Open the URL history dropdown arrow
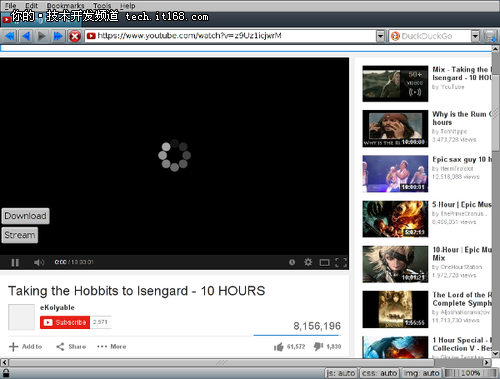This screenshot has width=500, height=379. pyautogui.click(x=380, y=36)
